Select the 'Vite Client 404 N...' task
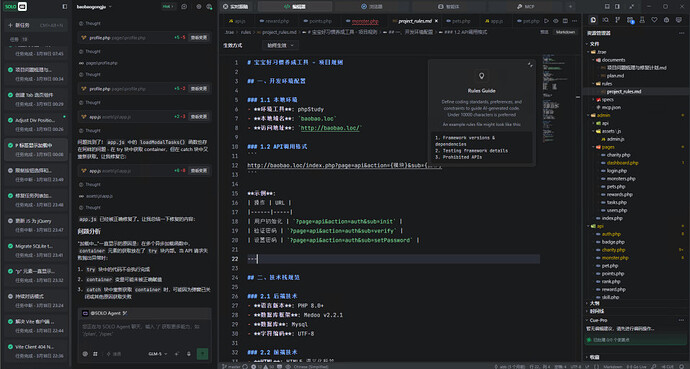The image size is (690, 369). coord(37,351)
